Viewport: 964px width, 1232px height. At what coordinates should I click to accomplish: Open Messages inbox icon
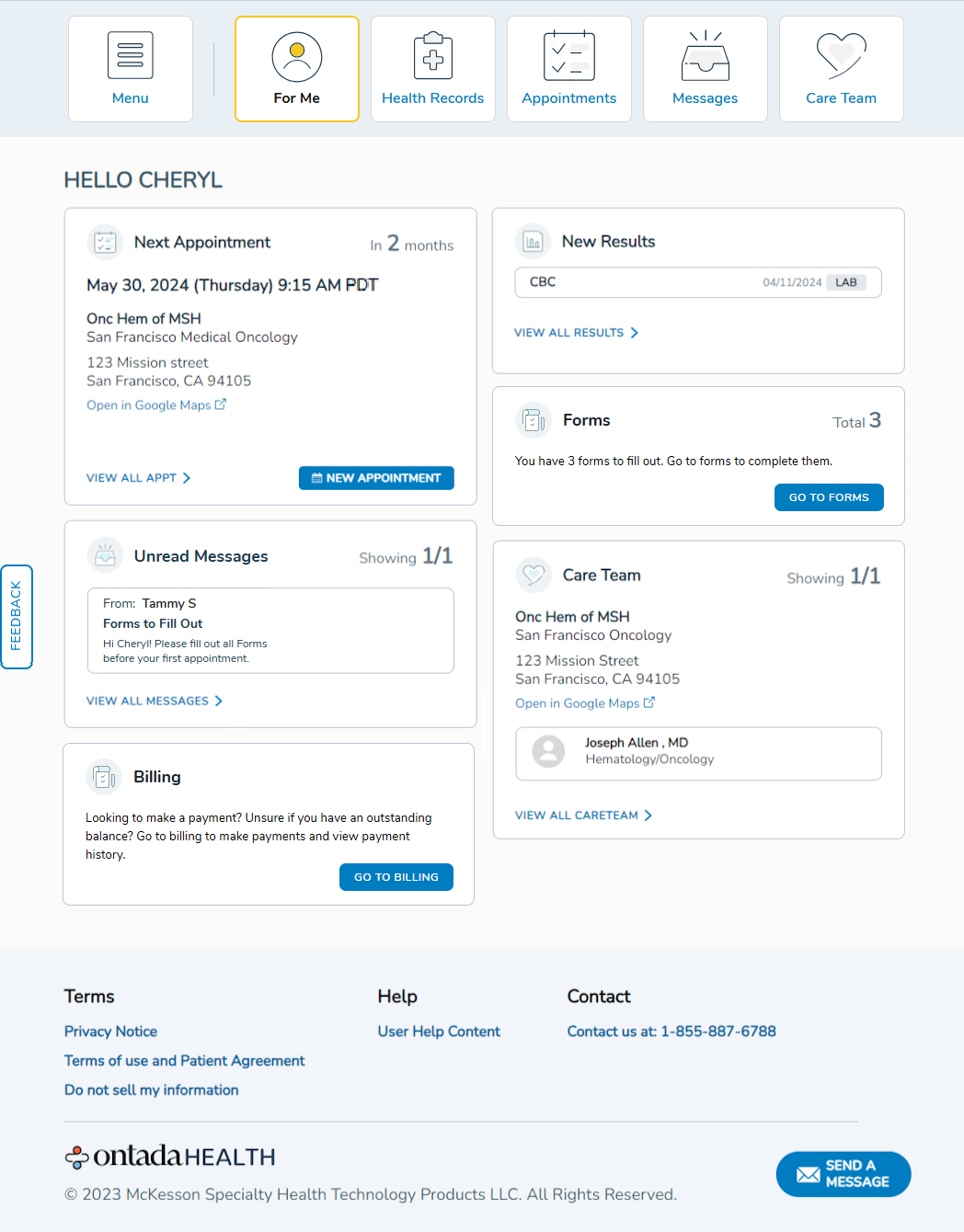tap(706, 57)
